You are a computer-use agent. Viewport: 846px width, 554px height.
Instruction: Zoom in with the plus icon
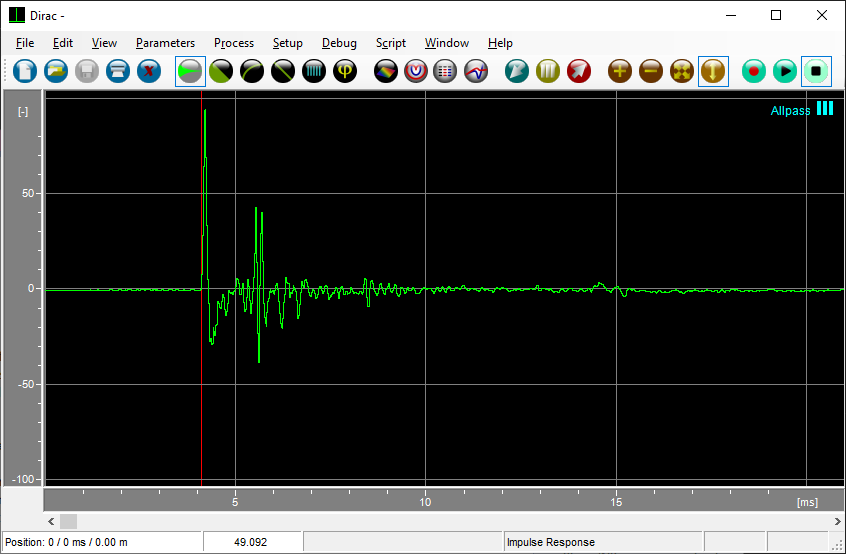[x=619, y=71]
